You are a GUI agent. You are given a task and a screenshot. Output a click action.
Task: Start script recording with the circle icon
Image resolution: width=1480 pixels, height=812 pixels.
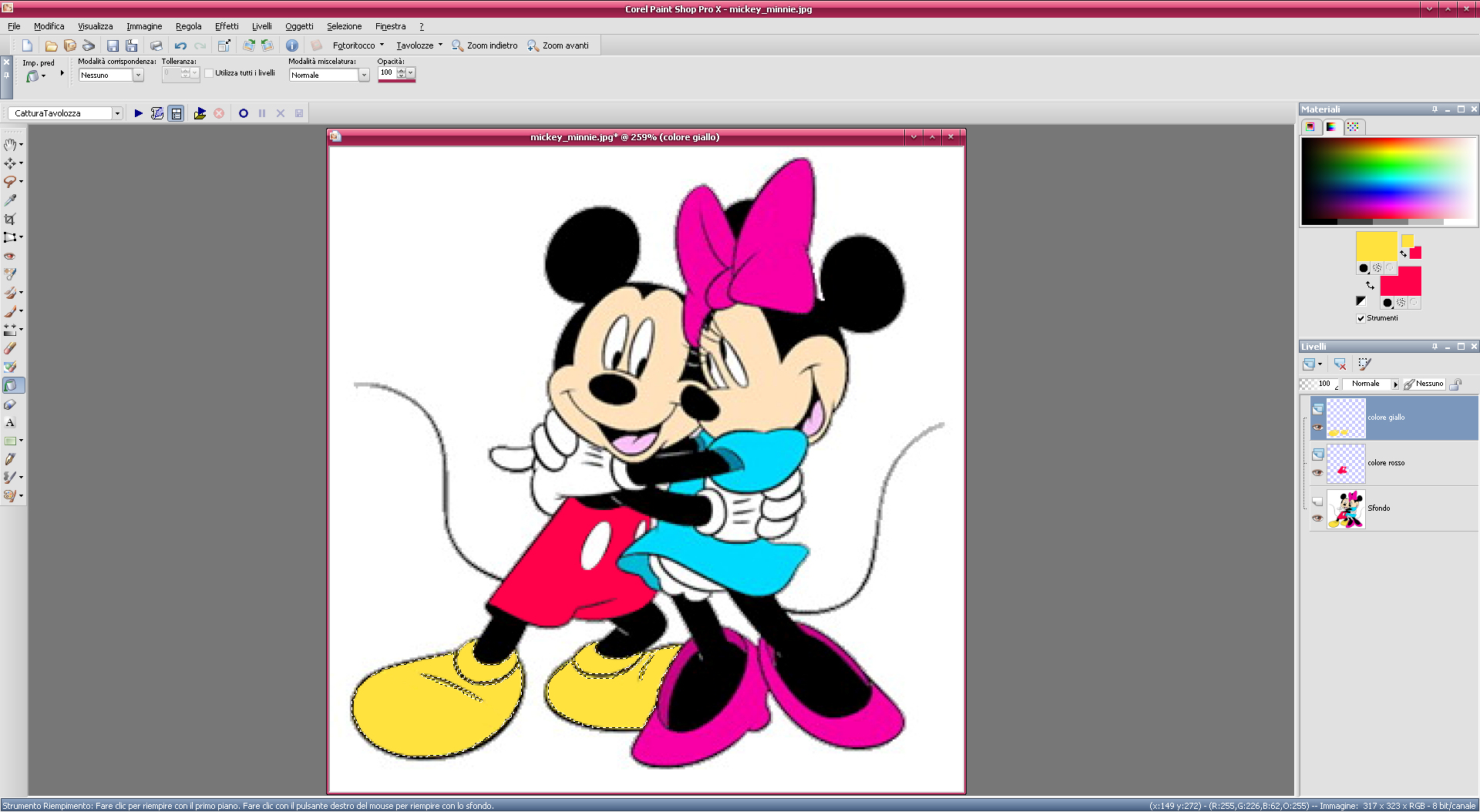pos(244,113)
